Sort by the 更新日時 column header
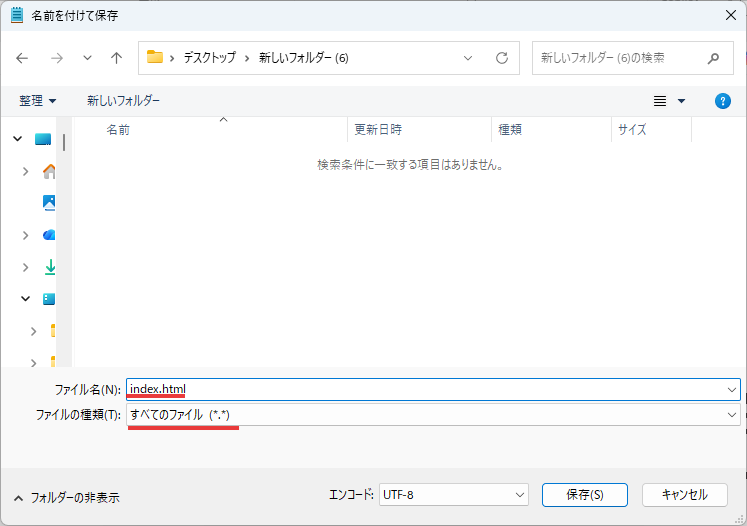 [378, 130]
